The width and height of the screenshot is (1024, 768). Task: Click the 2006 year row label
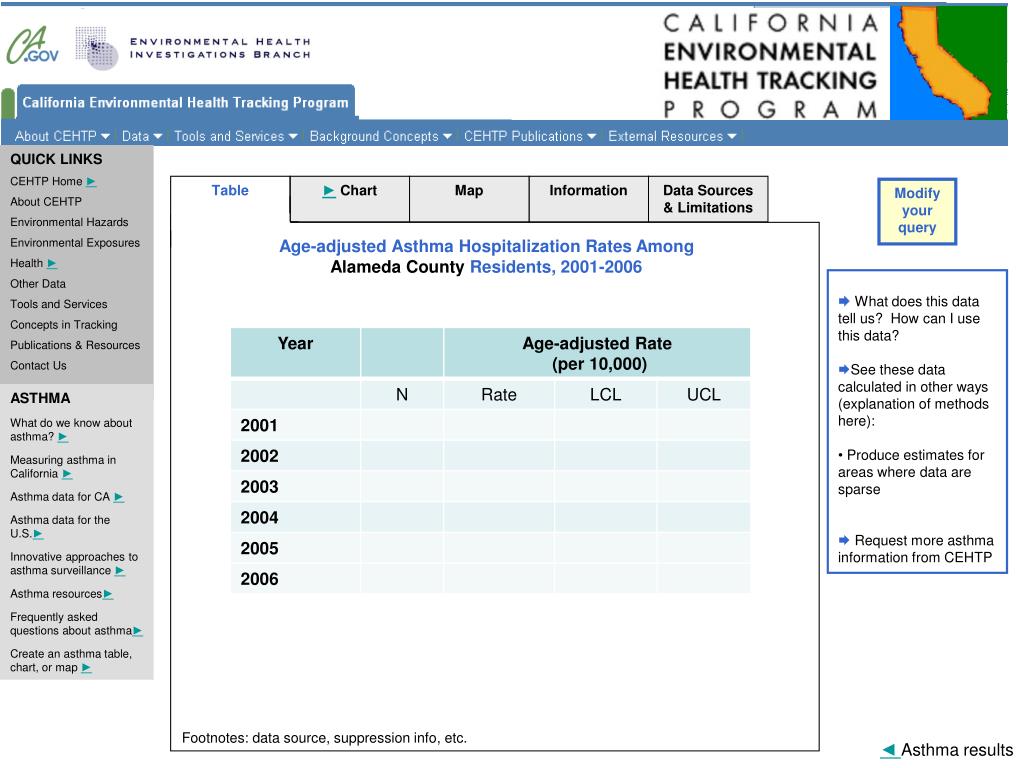(259, 579)
